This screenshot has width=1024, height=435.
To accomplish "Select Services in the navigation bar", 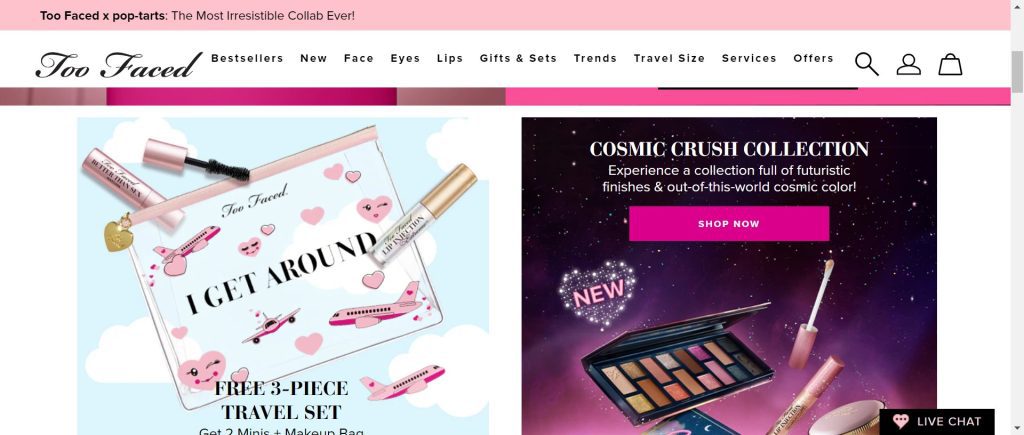I will (x=749, y=58).
